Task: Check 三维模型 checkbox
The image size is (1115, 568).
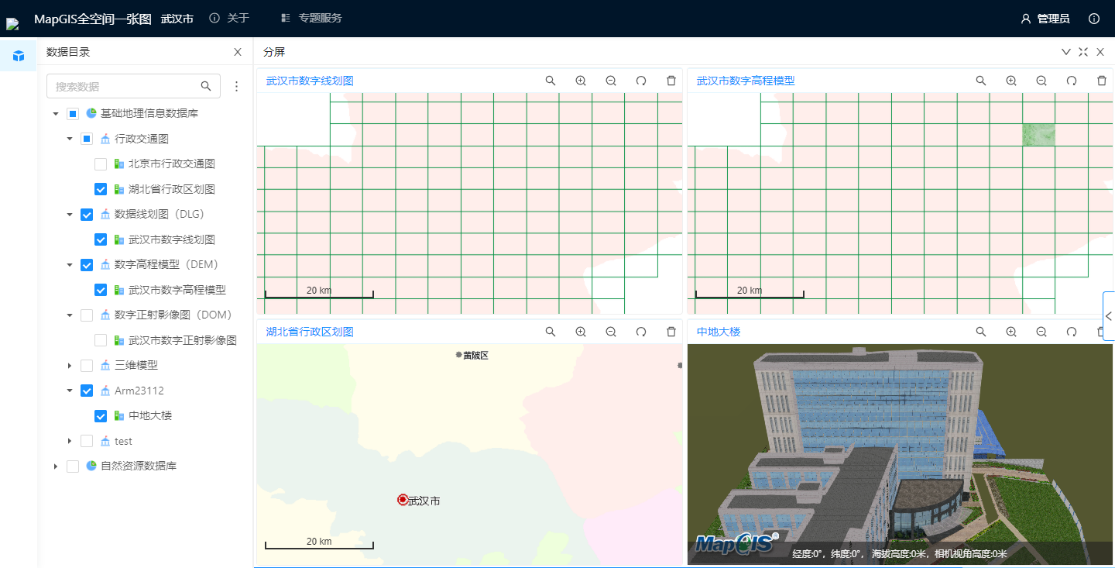Action: click(x=87, y=365)
